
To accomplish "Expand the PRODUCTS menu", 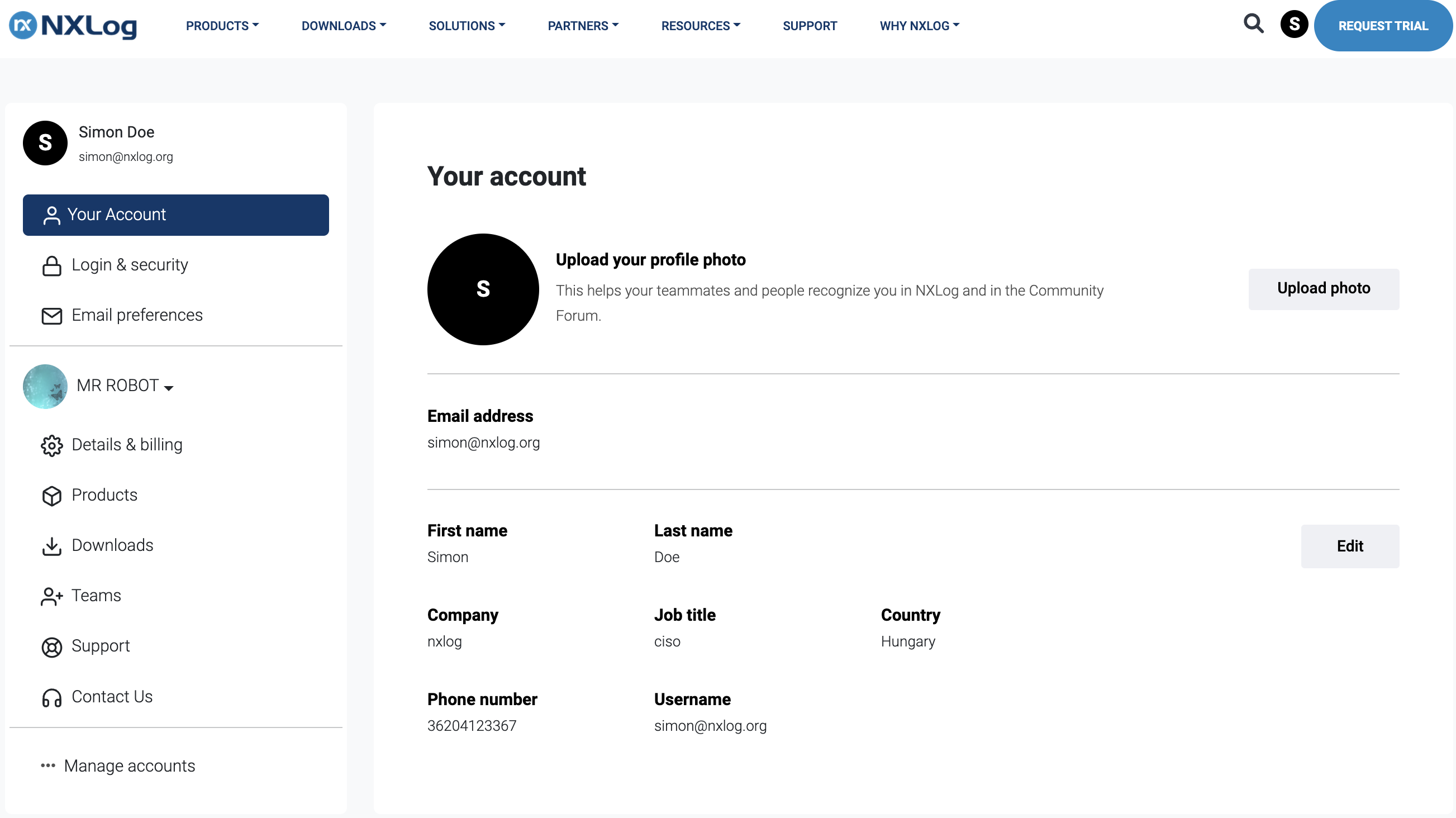I will 222,26.
